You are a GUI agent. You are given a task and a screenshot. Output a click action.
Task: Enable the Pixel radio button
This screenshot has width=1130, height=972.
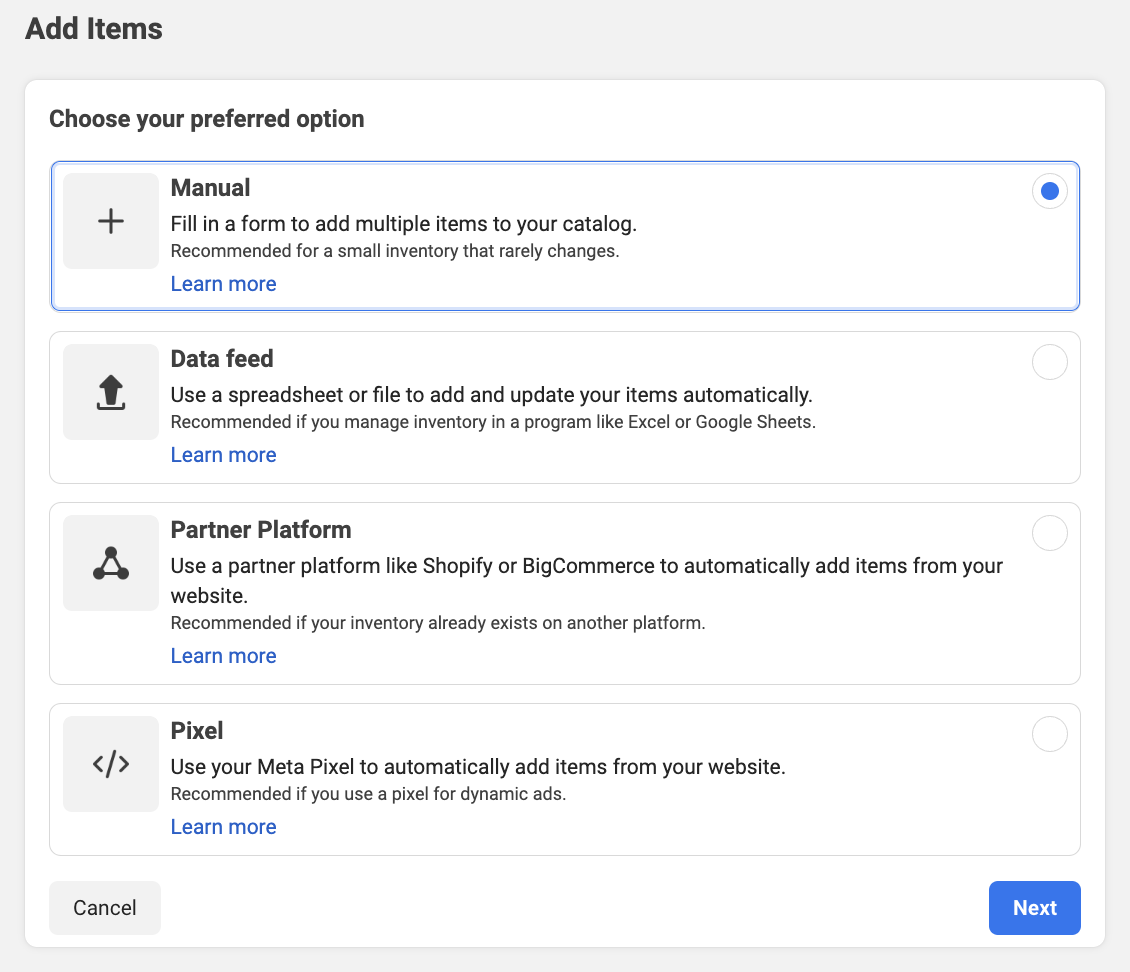[x=1049, y=734]
